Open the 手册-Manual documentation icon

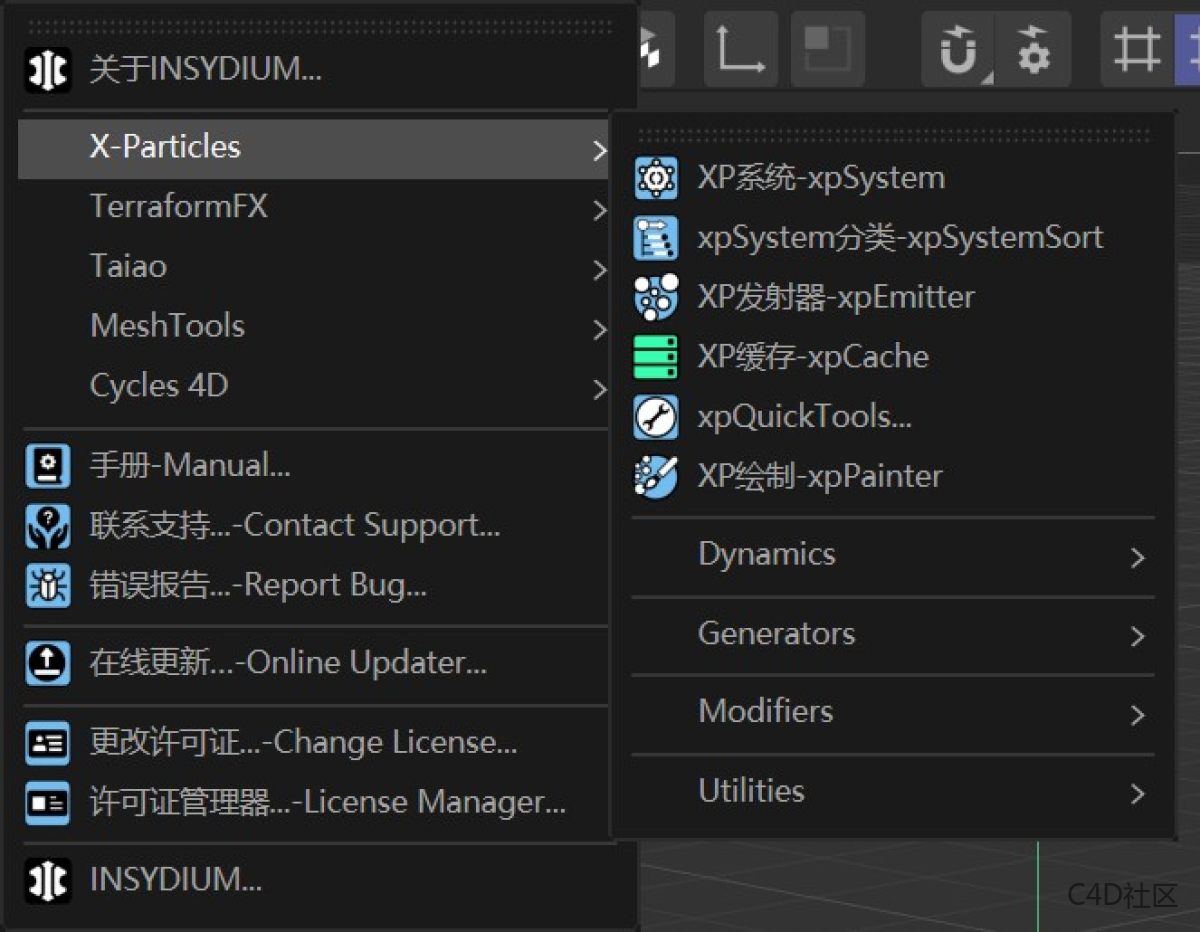[46, 465]
